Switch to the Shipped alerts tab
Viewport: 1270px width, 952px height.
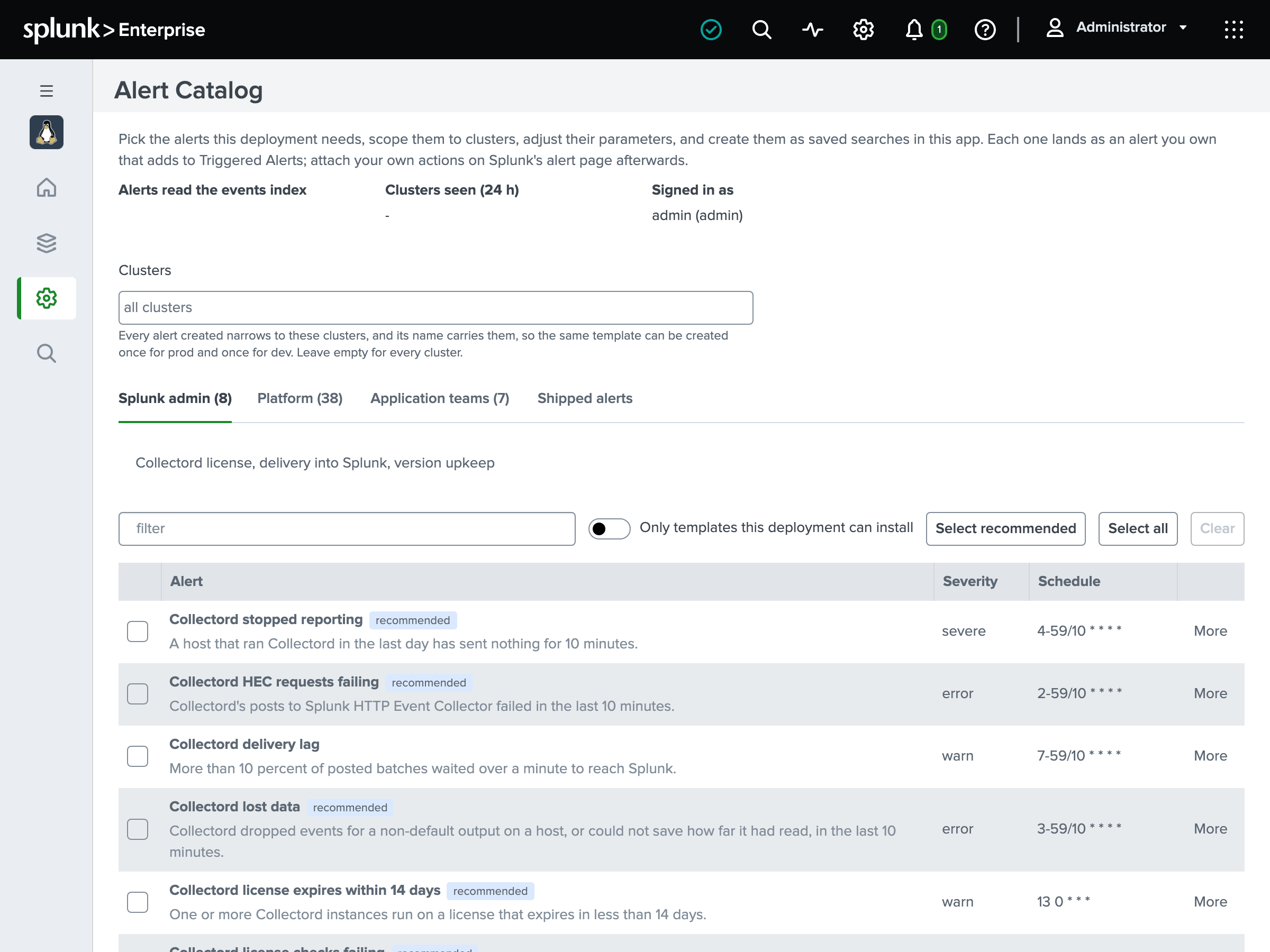click(x=585, y=398)
